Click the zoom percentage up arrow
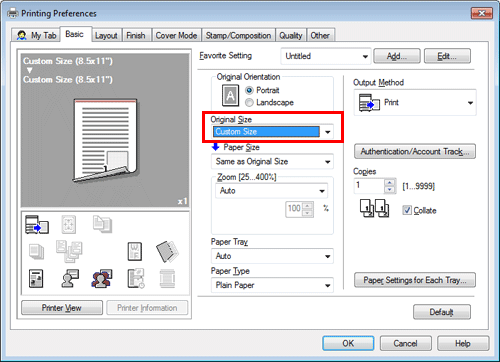The width and height of the screenshot is (500, 362). tap(308, 206)
